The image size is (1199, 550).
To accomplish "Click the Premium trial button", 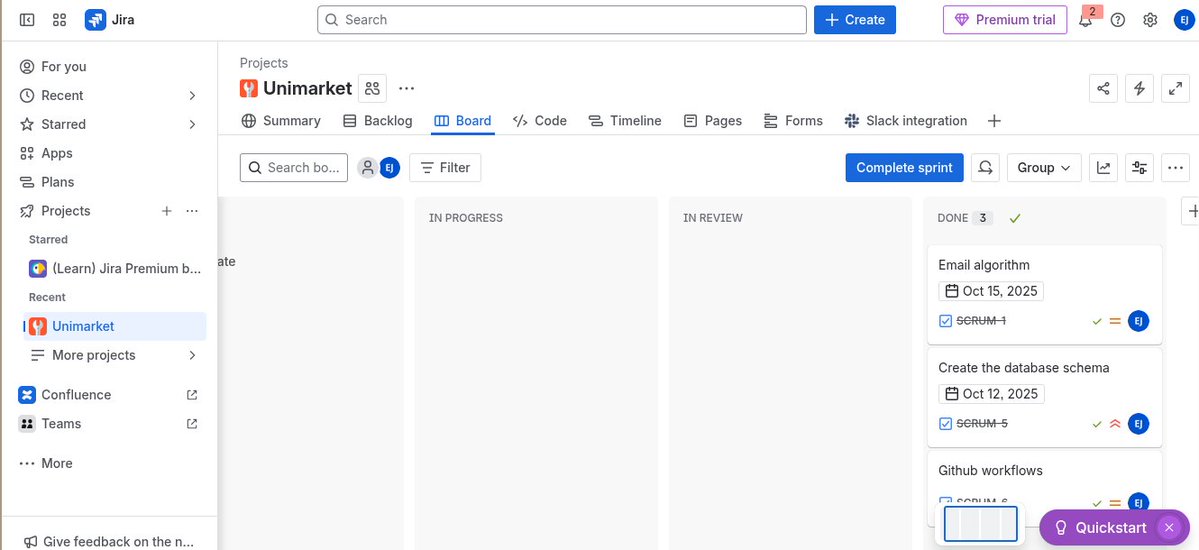I will point(1005,20).
